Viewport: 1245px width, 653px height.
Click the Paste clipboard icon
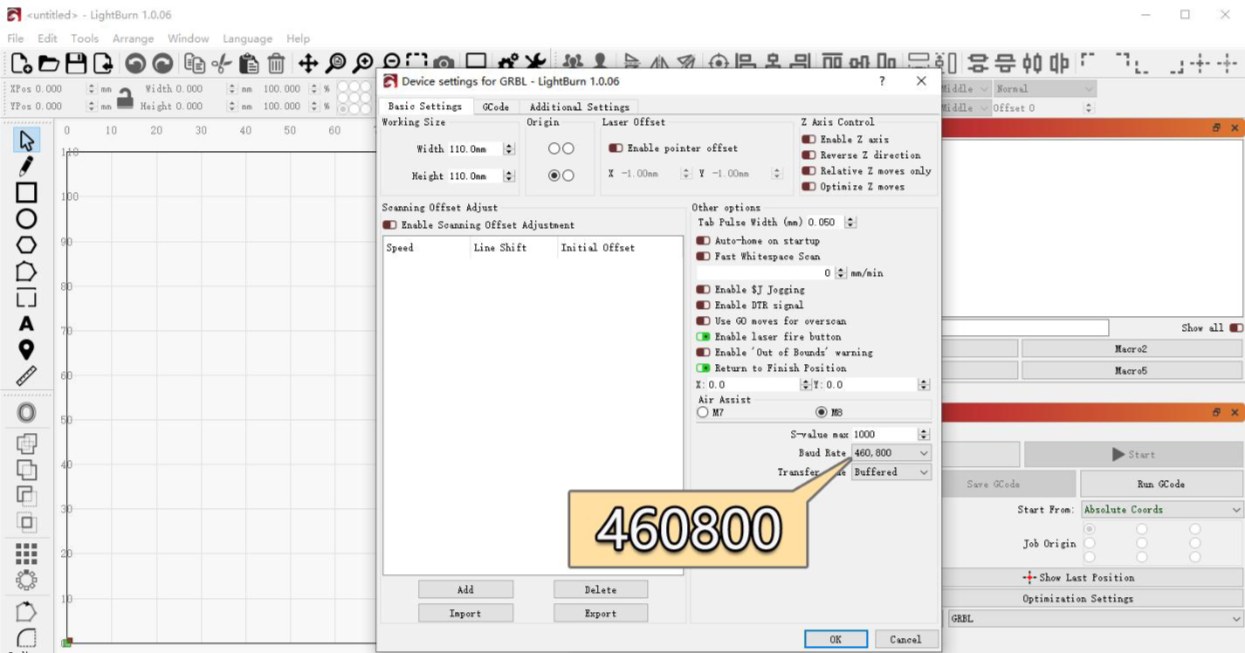pos(249,64)
